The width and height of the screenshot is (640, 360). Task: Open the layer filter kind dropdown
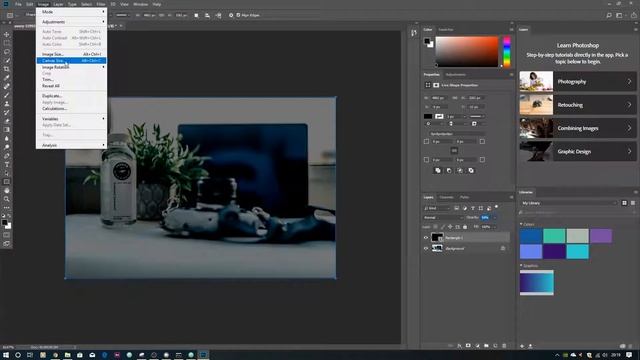pos(437,208)
